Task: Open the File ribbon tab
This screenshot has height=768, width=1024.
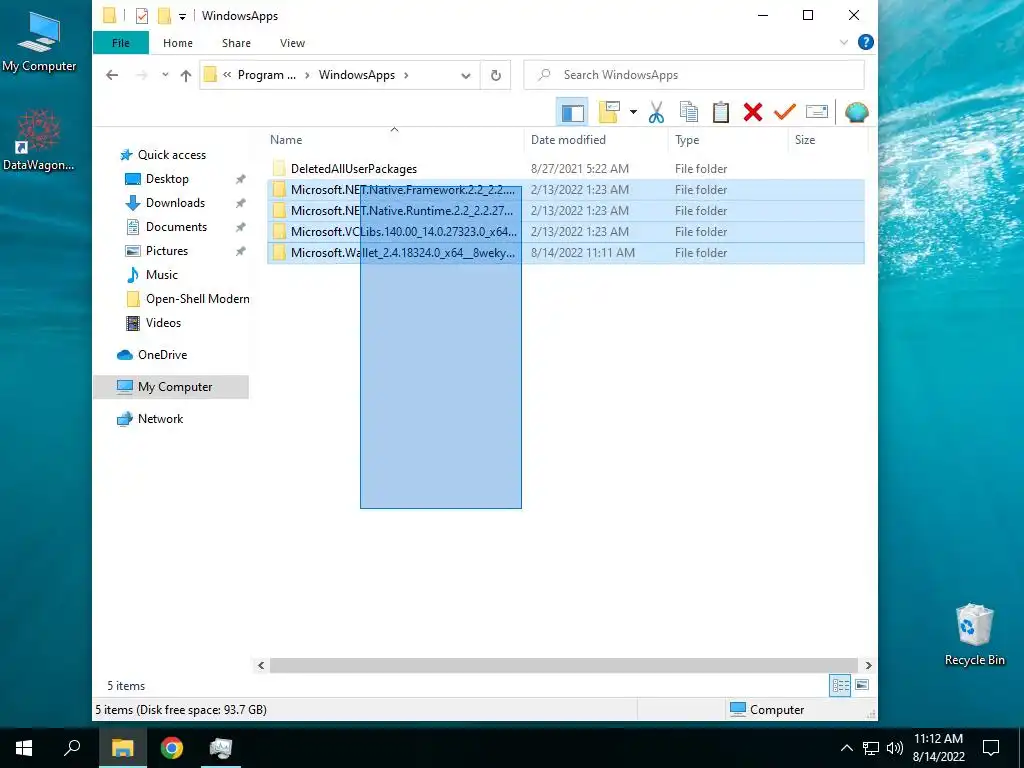Action: 121,43
